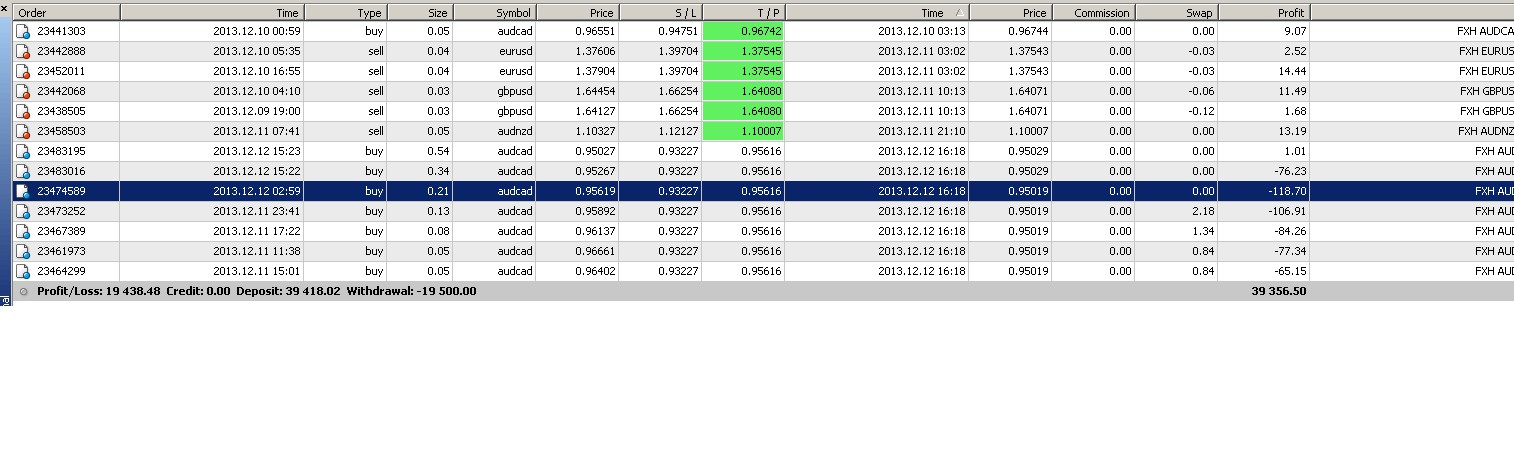Image resolution: width=1514 pixels, height=450 pixels.
Task: Sort by the Type column header
Action: (345, 13)
